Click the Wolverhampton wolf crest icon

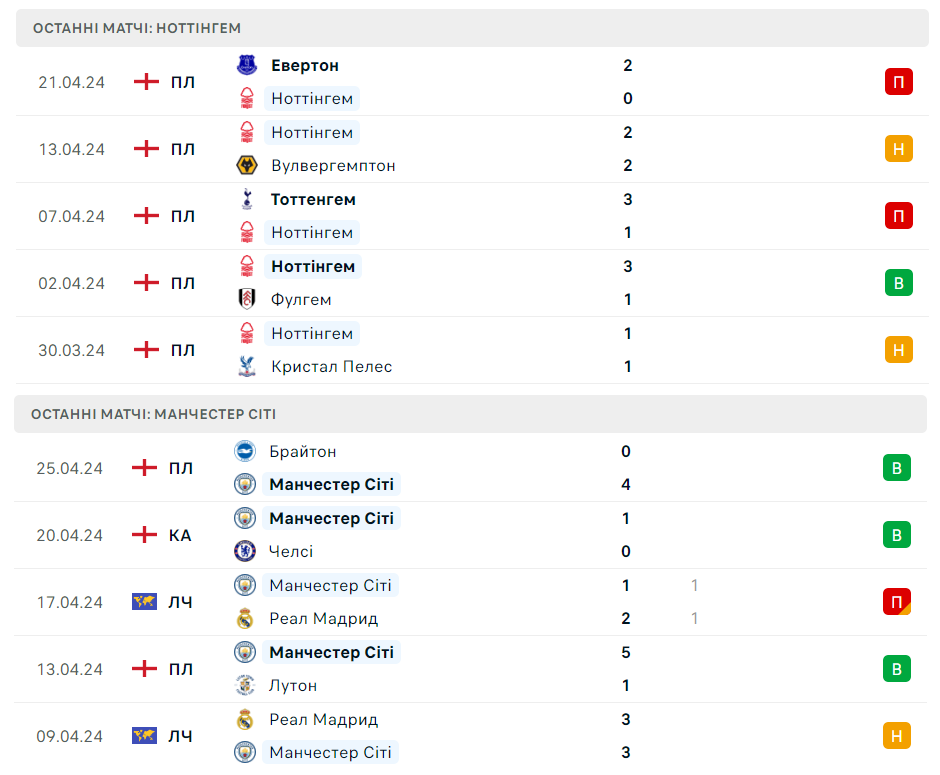(x=246, y=166)
